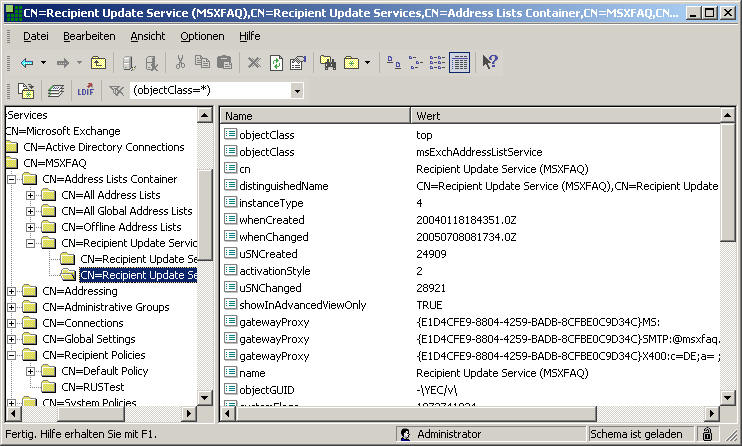Click the Find binoculars icon
This screenshot has width=742, height=446.
pyautogui.click(x=328, y=62)
